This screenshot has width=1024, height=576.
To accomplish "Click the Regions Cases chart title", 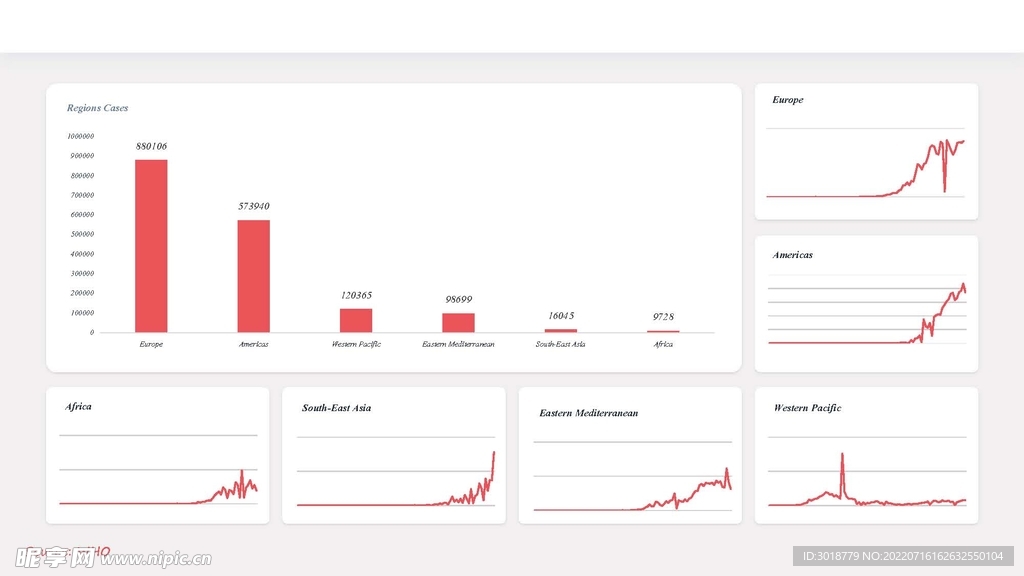I will pyautogui.click(x=97, y=108).
